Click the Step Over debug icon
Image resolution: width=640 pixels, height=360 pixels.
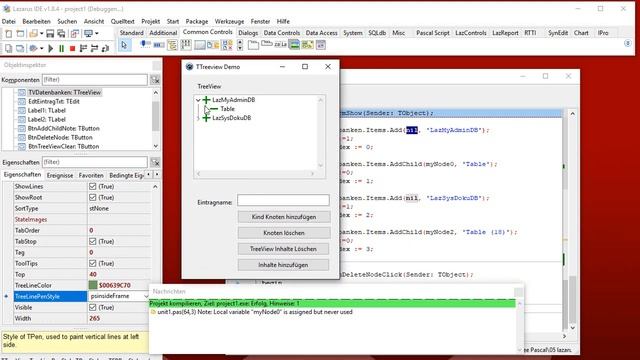pyautogui.click(x=83, y=49)
